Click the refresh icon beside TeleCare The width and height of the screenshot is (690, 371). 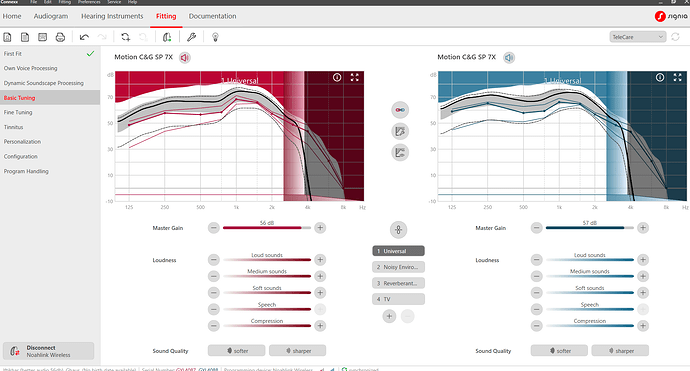point(675,37)
